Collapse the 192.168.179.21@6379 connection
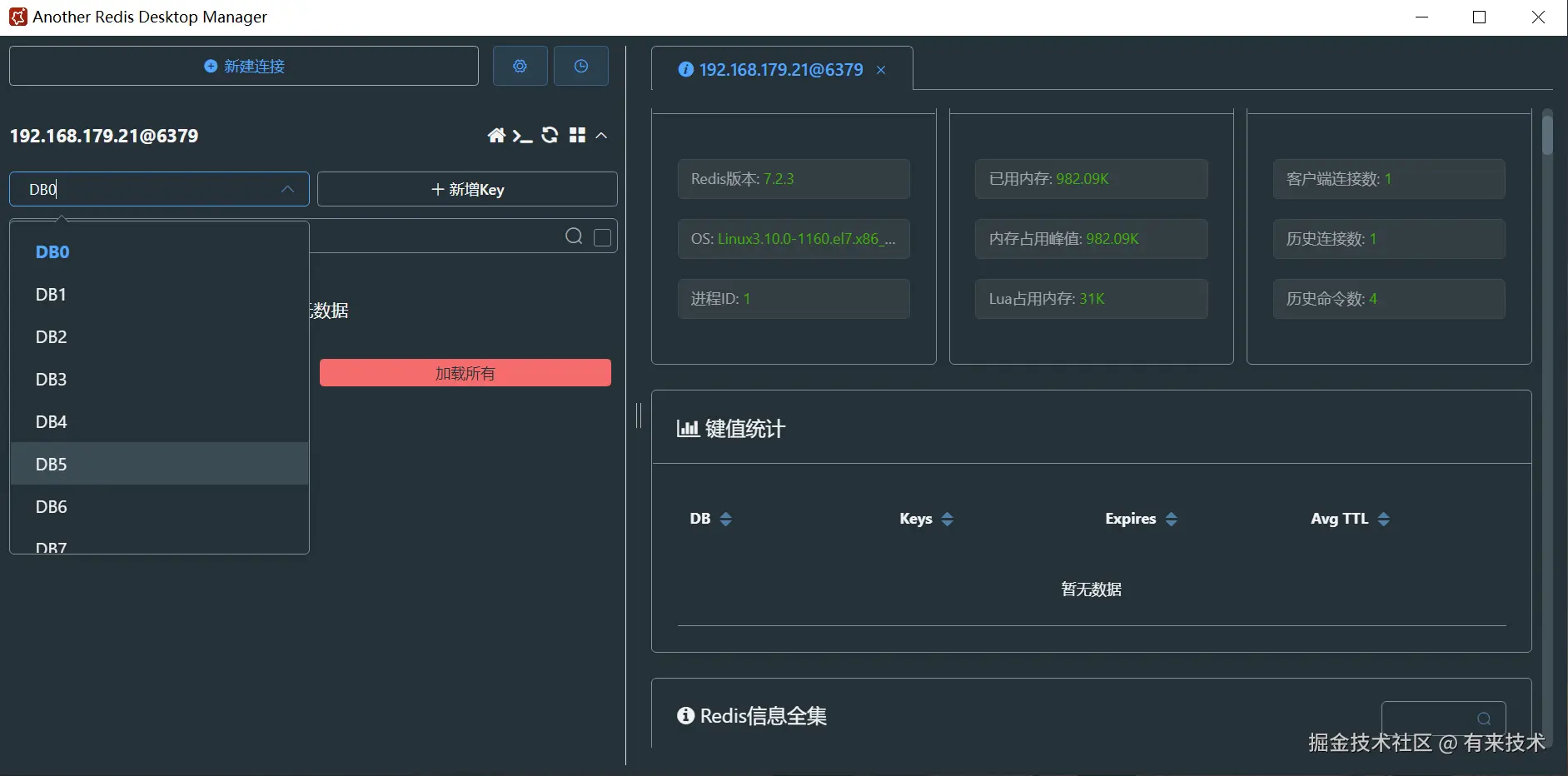 pyautogui.click(x=601, y=135)
